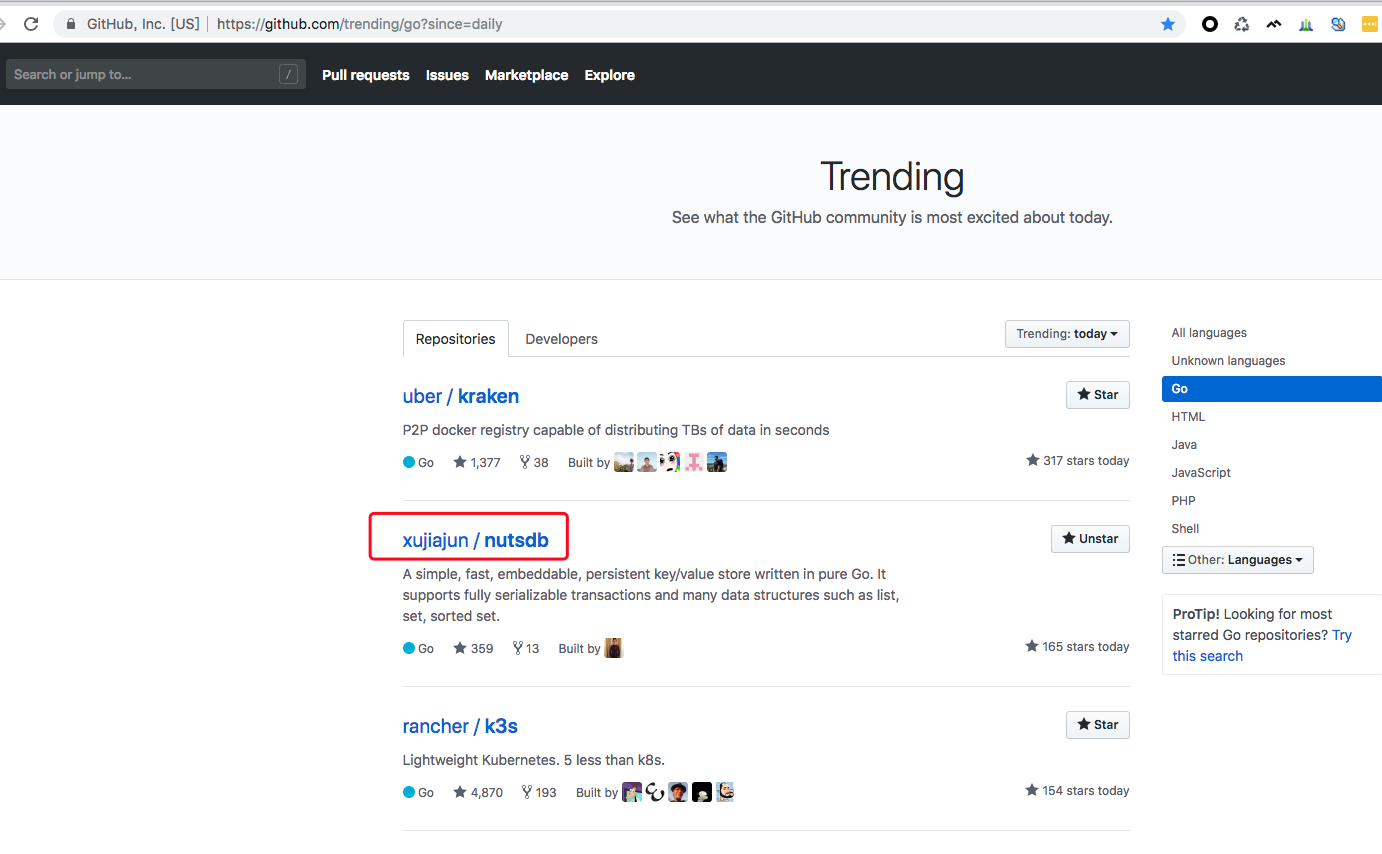Filter trending by Shell
The width and height of the screenshot is (1382, 854).
pyautogui.click(x=1185, y=529)
